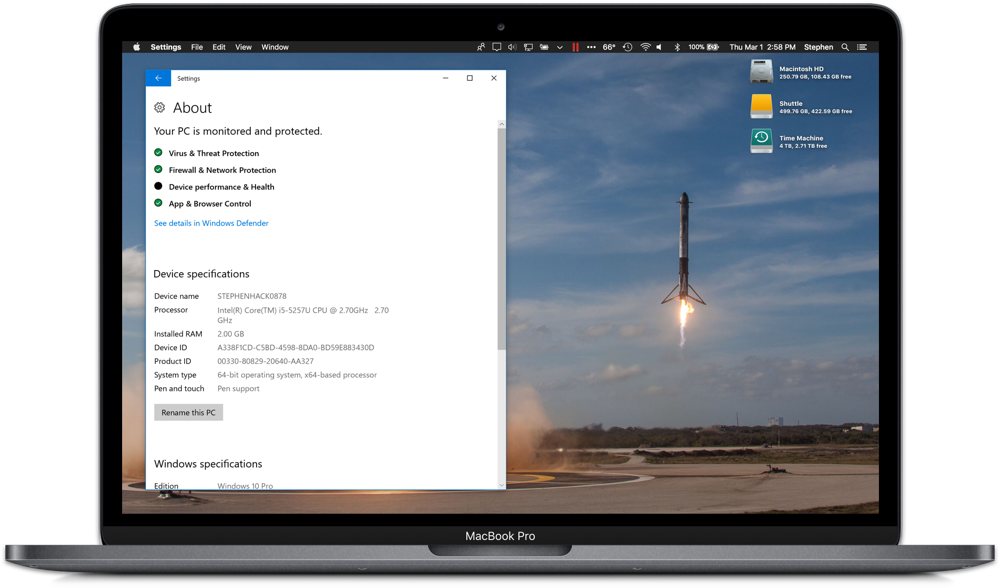Open the Stephen user menu
This screenshot has width=1000, height=588.
[x=818, y=47]
